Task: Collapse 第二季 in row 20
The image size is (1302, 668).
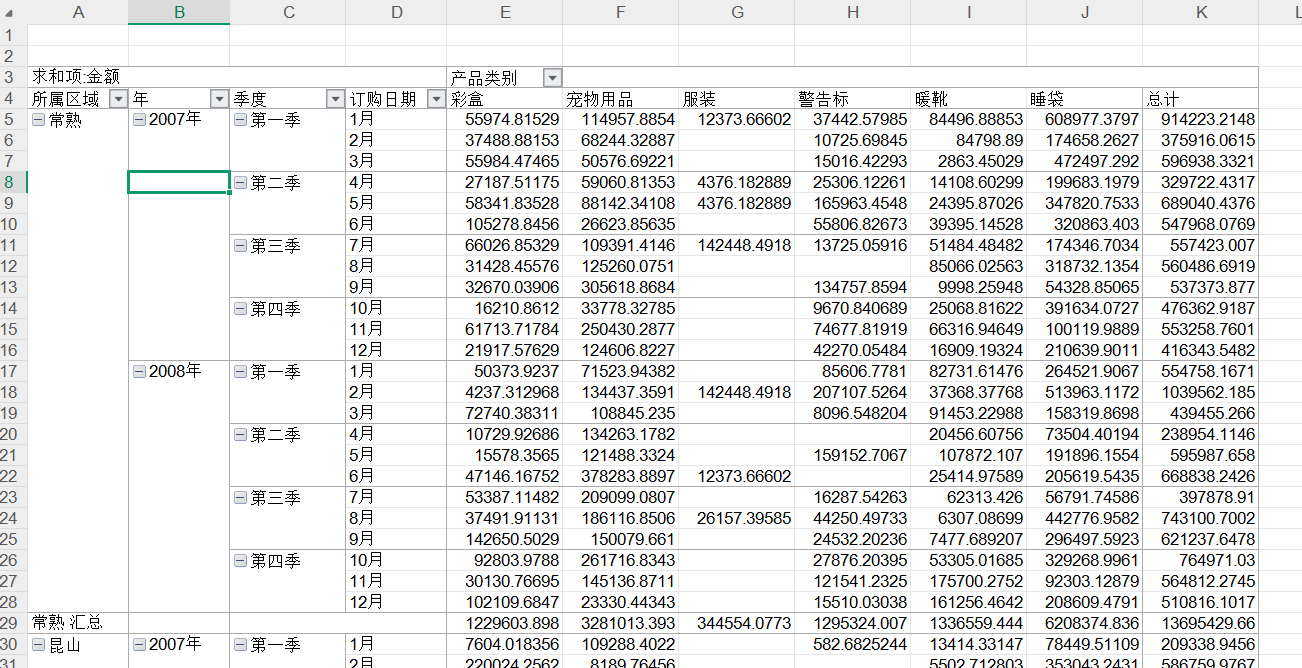Action: pos(240,435)
